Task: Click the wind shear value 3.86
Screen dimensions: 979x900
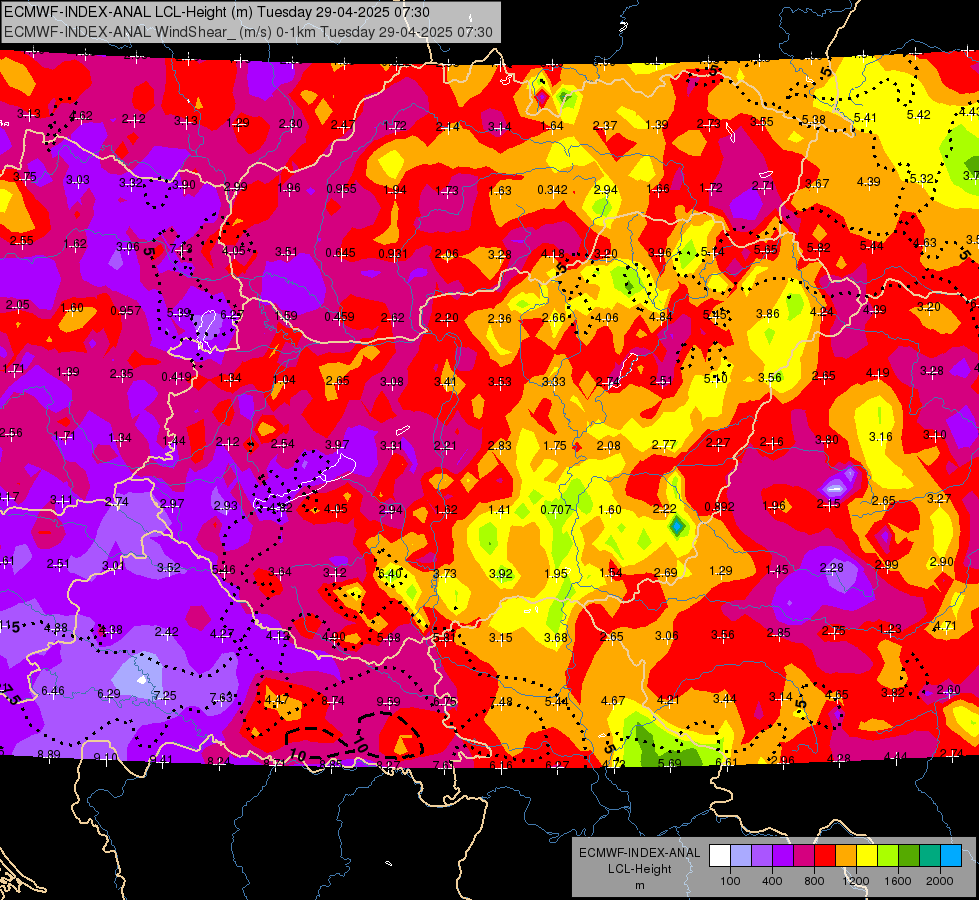Action: (x=768, y=314)
